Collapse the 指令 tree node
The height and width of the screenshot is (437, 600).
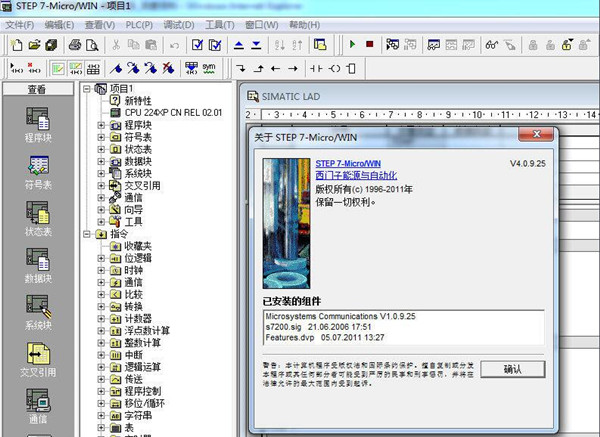coord(88,234)
